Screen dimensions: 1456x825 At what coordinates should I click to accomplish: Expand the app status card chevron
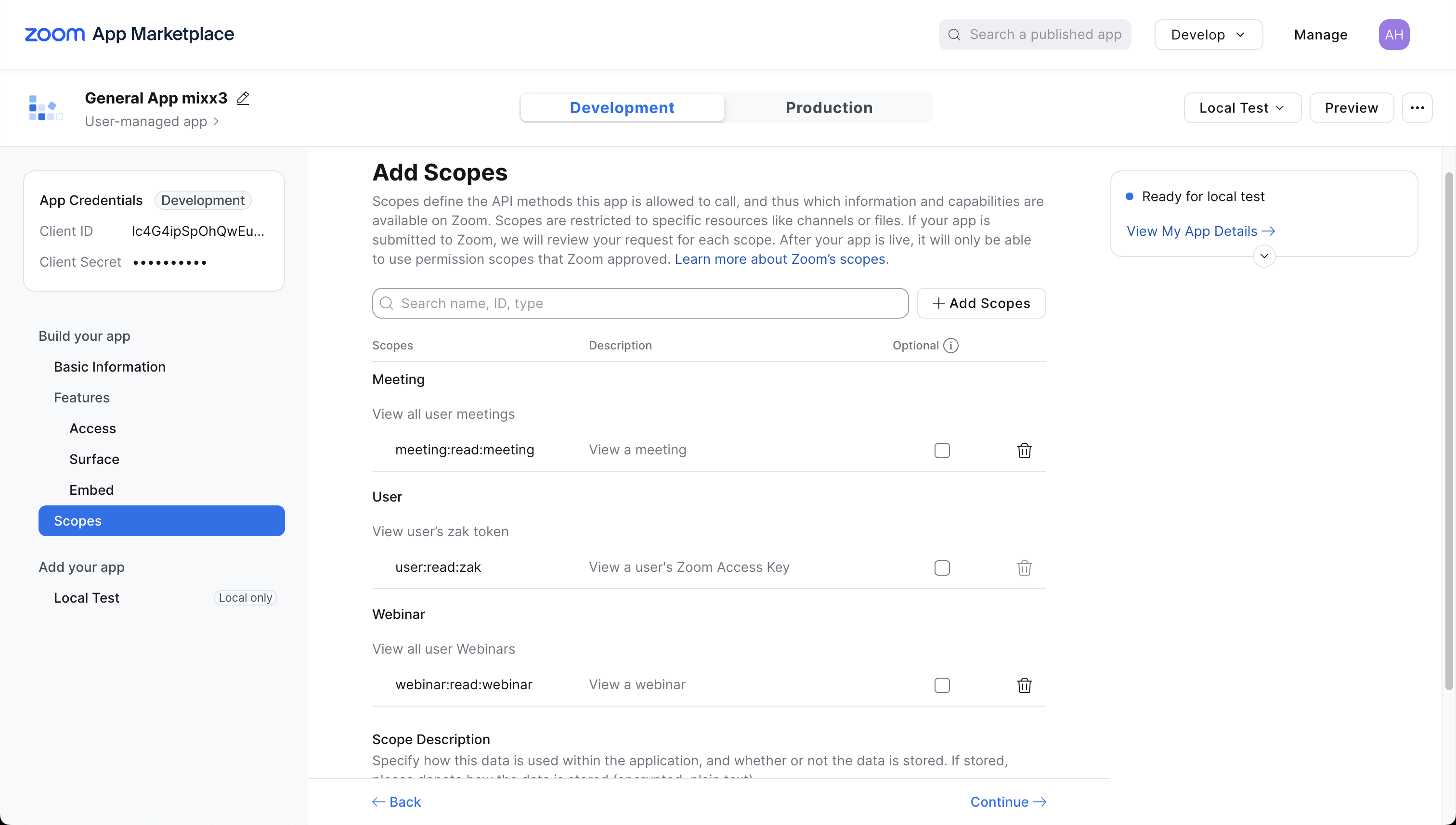coord(1264,256)
